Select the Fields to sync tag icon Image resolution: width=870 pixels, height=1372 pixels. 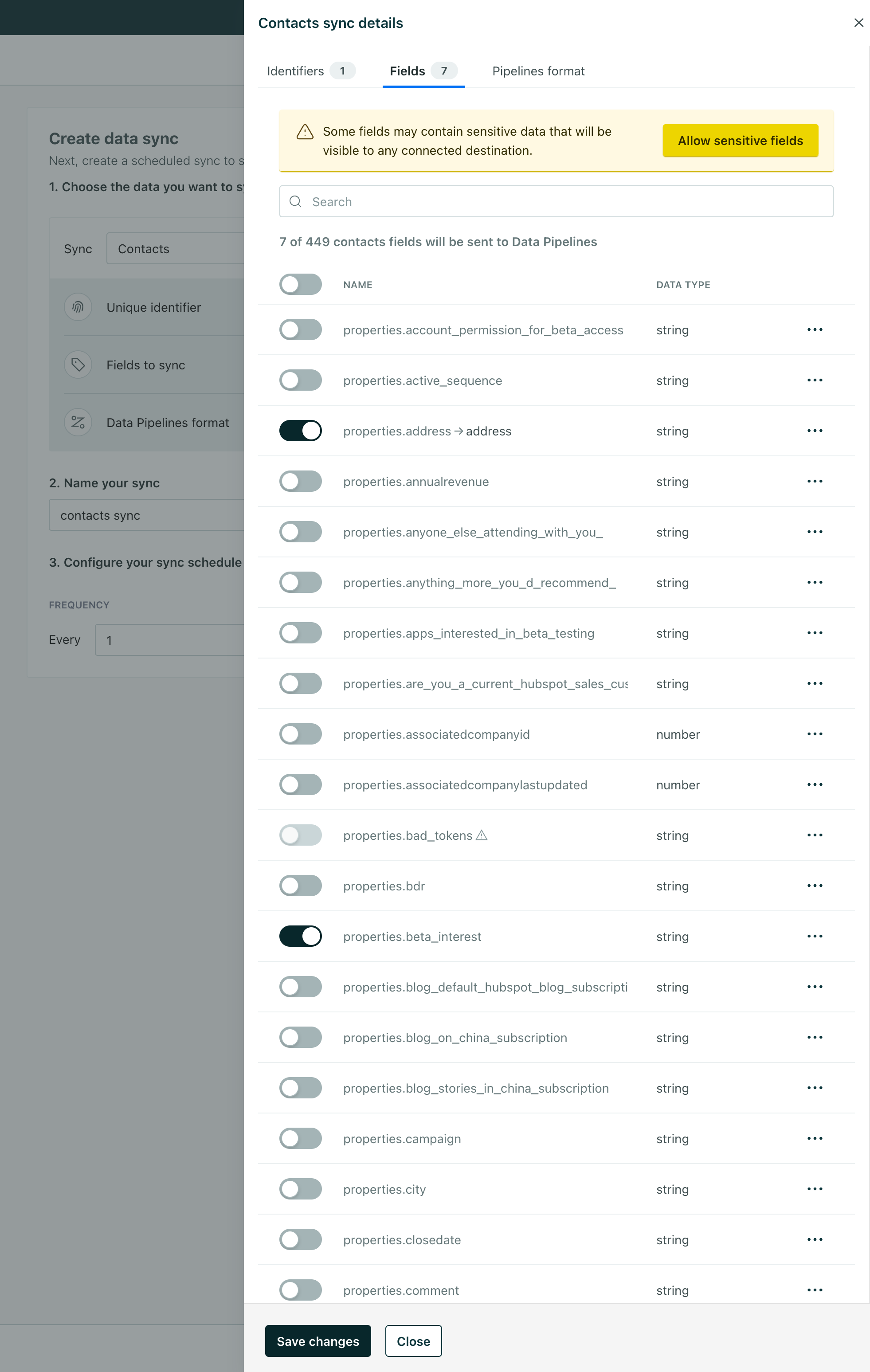[78, 365]
